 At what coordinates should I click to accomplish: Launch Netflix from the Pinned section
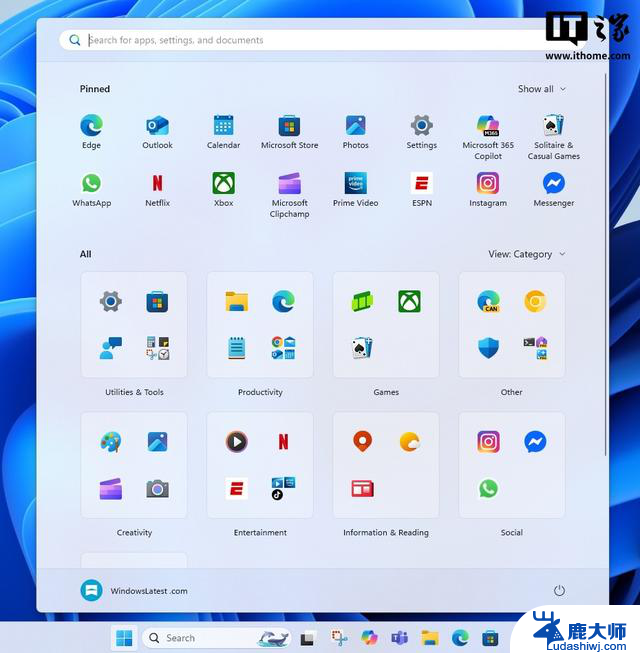(x=157, y=189)
